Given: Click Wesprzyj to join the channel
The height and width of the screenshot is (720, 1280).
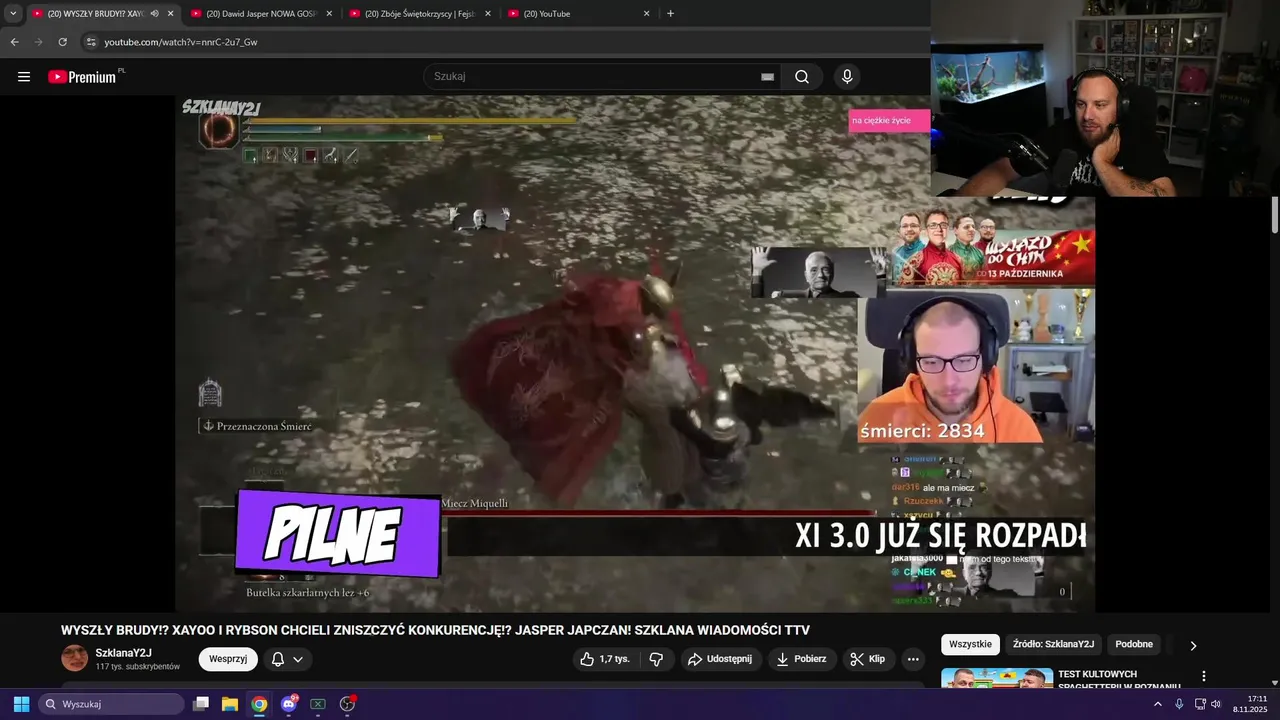Looking at the screenshot, I should 228,659.
